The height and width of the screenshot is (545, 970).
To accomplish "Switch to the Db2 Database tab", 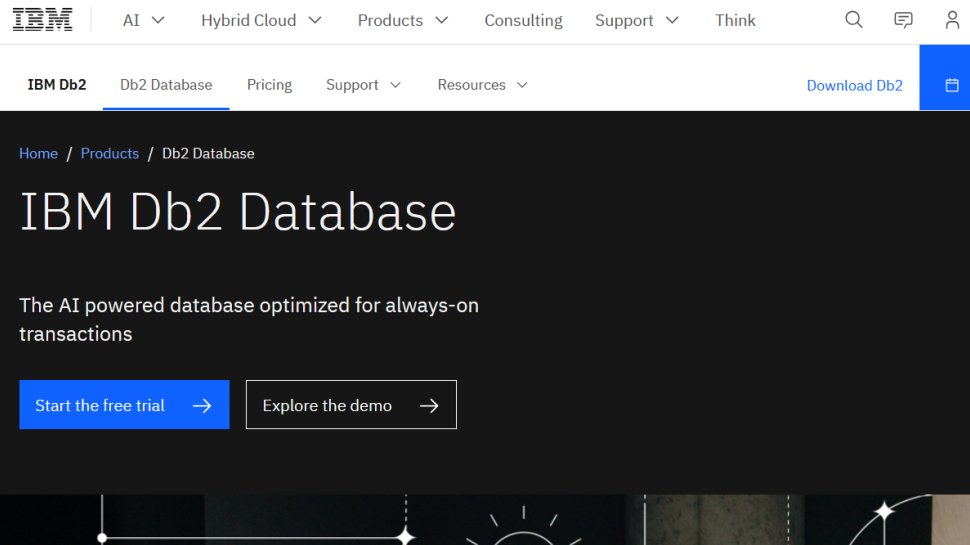I will [x=166, y=85].
